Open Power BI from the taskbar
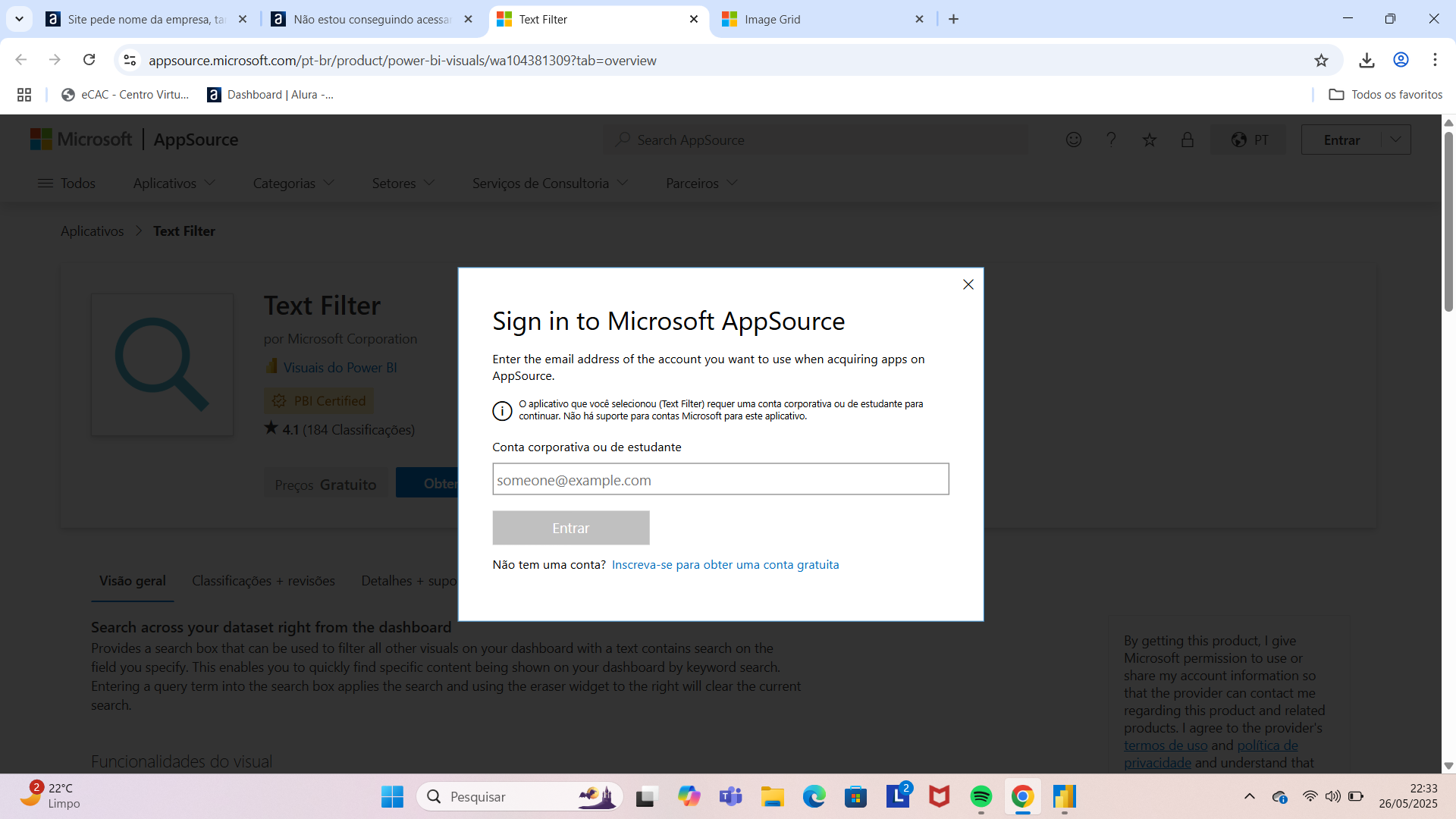The height and width of the screenshot is (819, 1456). coord(1064,796)
